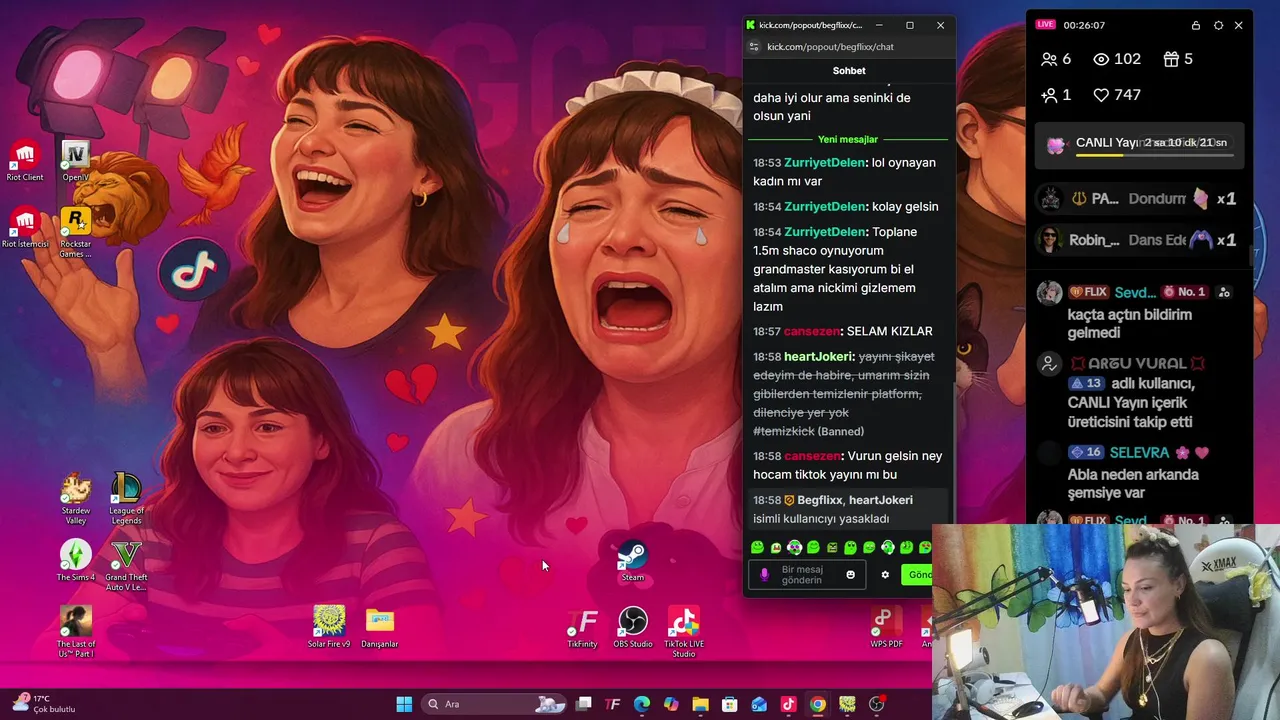Launch Steam from the desktop icon
Screen dimensions: 1280x720
pyautogui.click(x=632, y=561)
